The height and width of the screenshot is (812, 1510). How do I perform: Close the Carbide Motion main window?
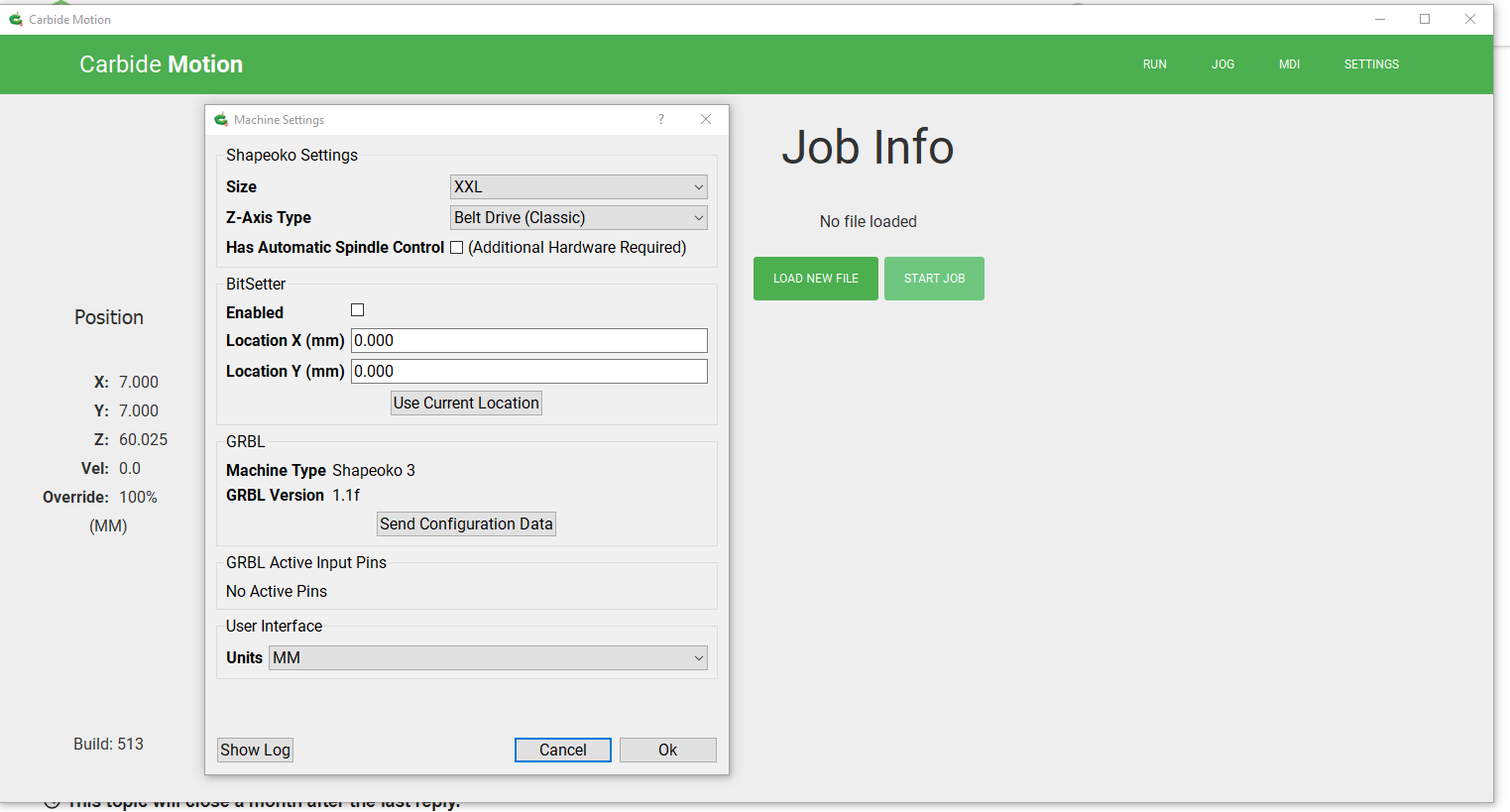1470,19
